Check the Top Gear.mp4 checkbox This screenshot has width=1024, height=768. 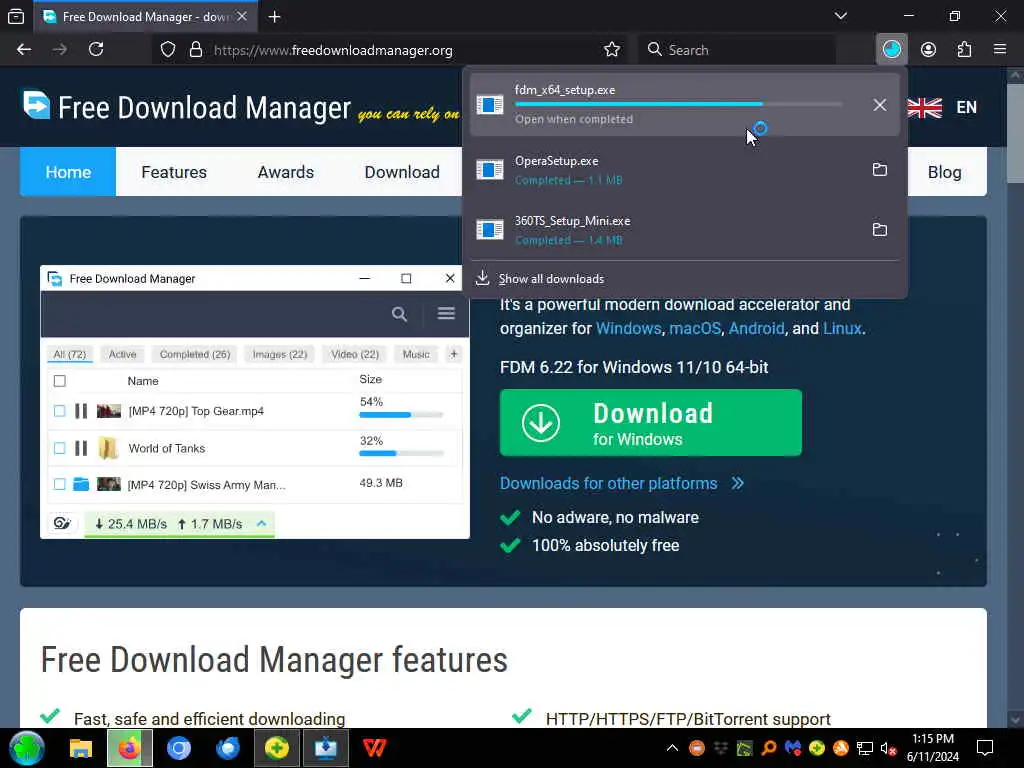(59, 411)
